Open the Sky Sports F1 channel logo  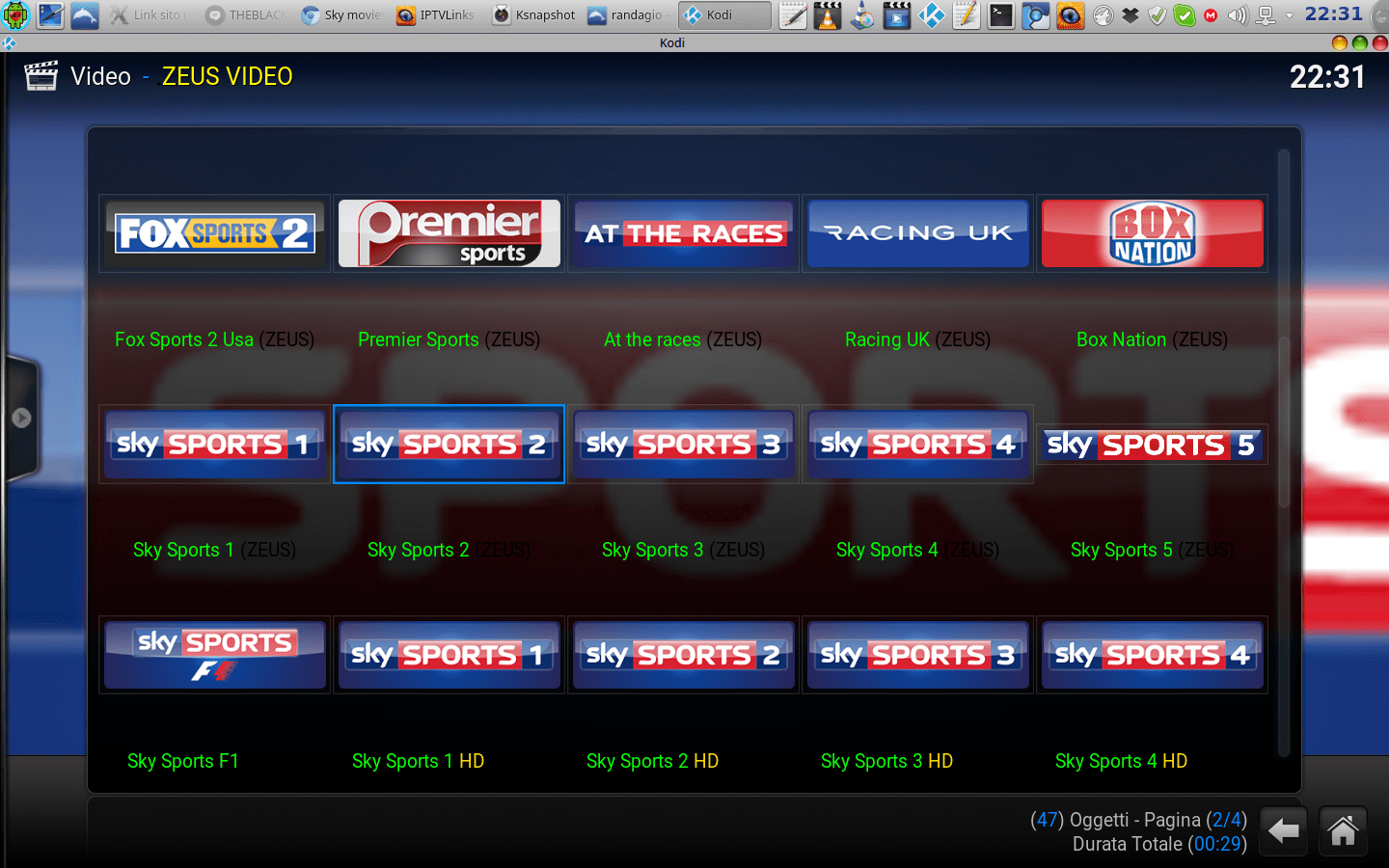click(x=215, y=655)
